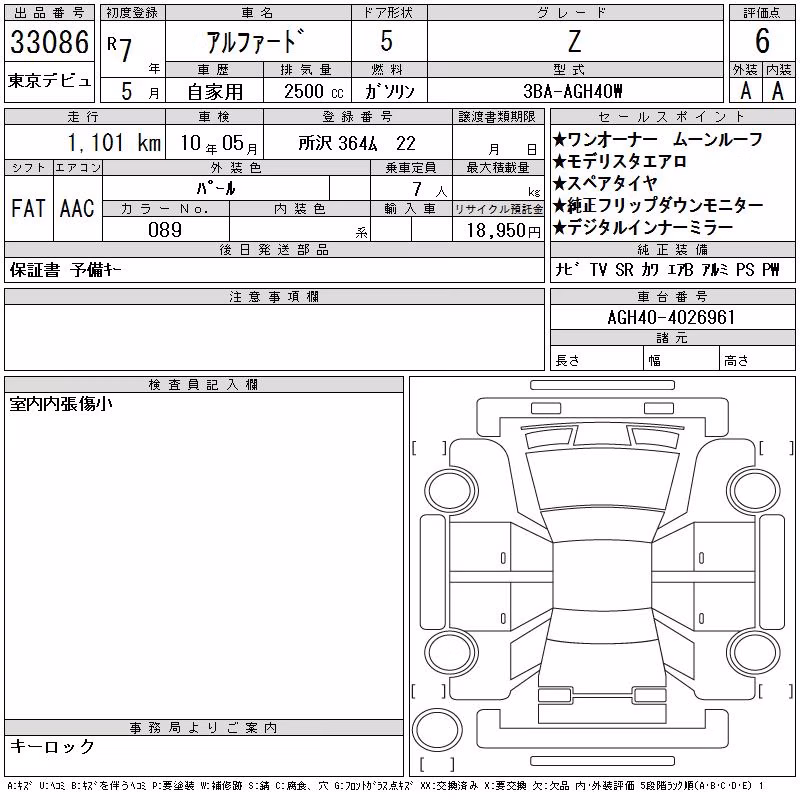This screenshot has height=800, width=800.
Task: Click the inspection date 10年05月
Action: [x=219, y=143]
